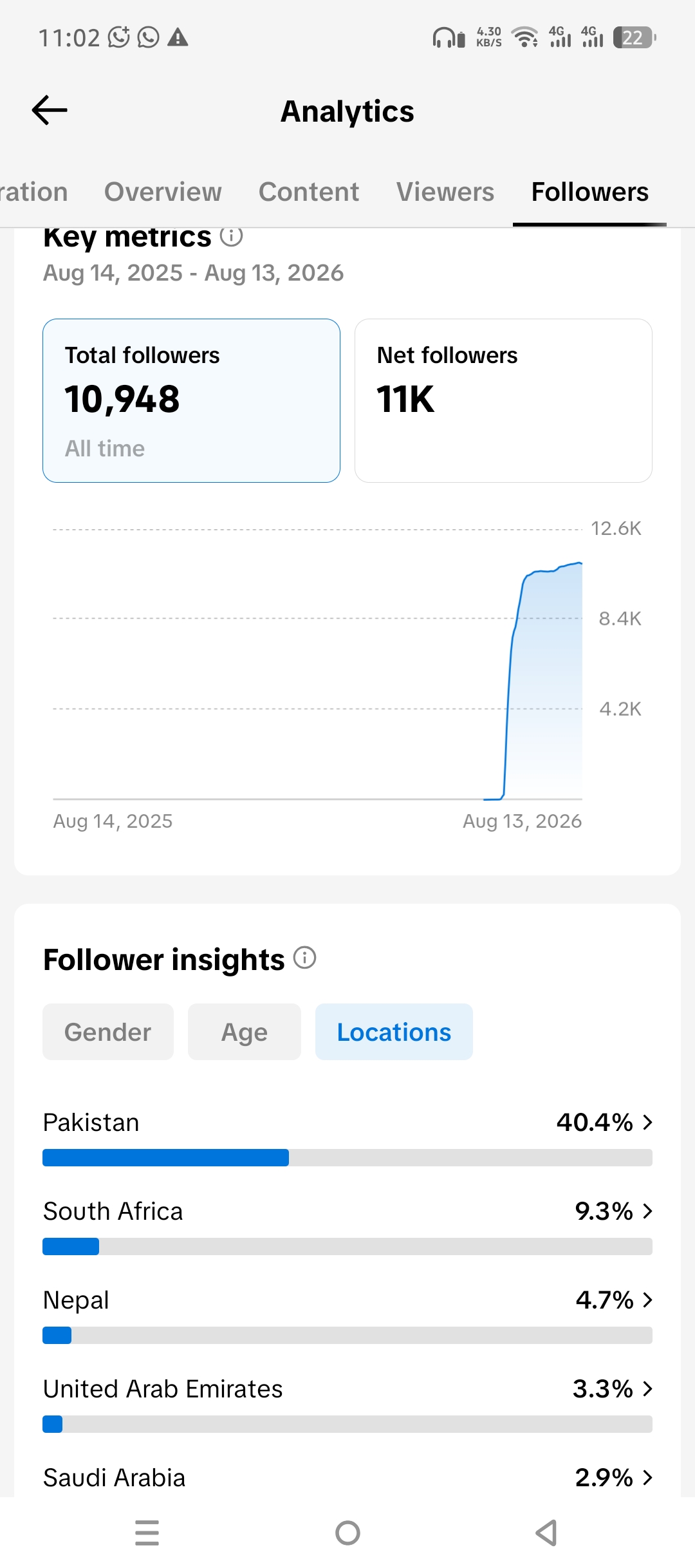Tap the Android recent apps menu icon
Screen dimensions: 695x1568
(147, 1533)
